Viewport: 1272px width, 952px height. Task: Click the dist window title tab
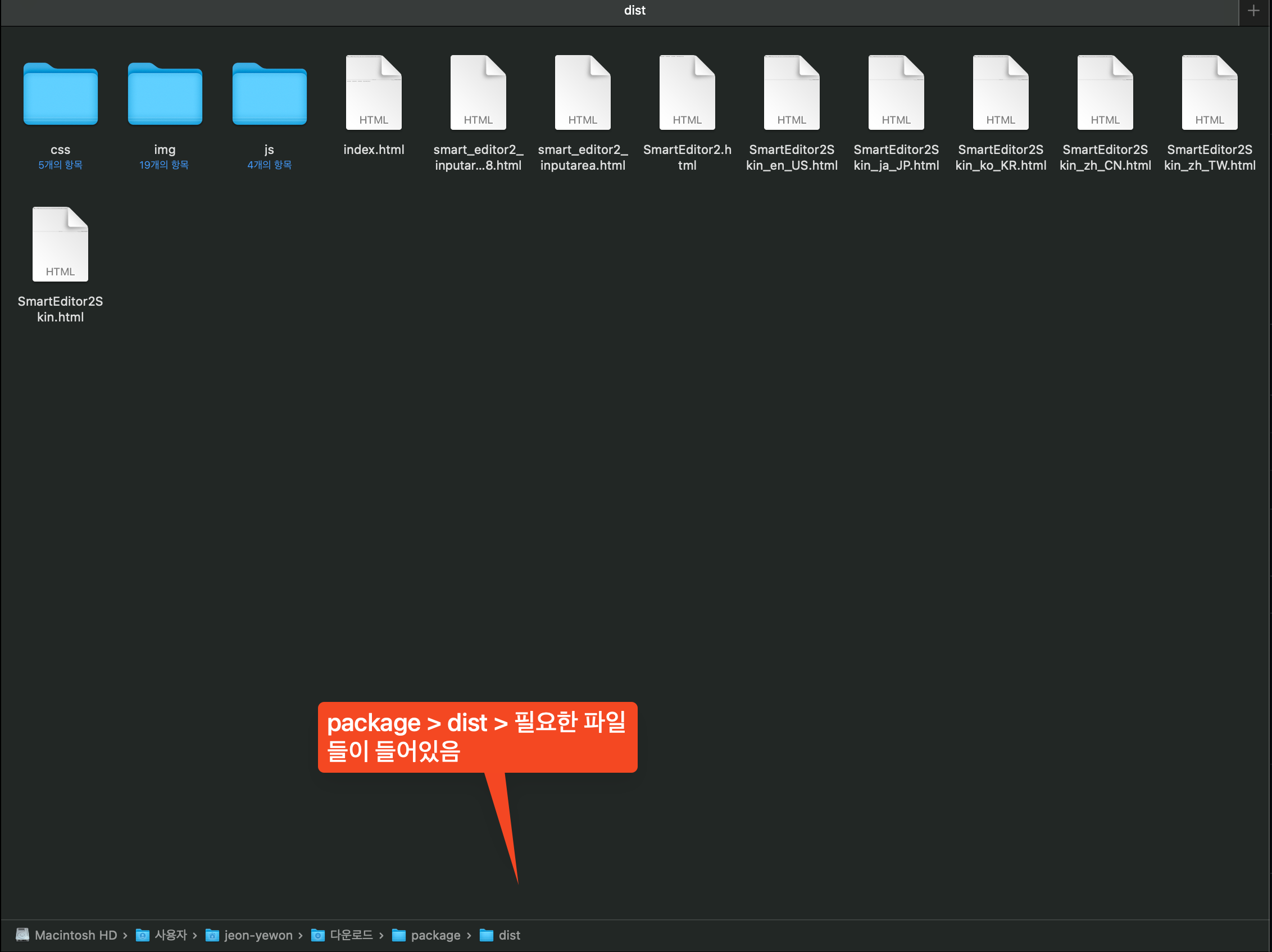634,10
